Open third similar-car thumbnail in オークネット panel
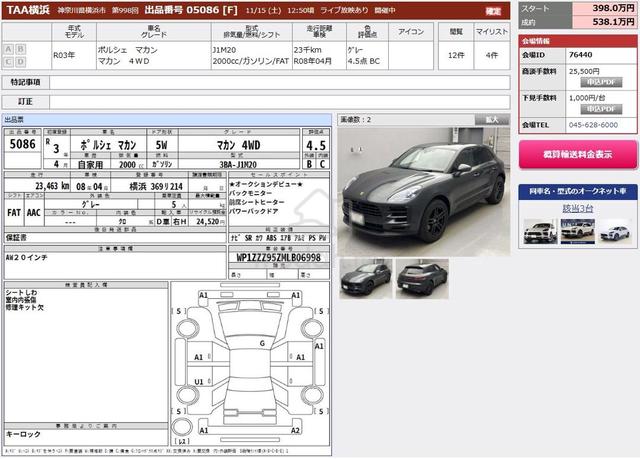Image resolution: width=640 pixels, height=459 pixels. point(615,231)
